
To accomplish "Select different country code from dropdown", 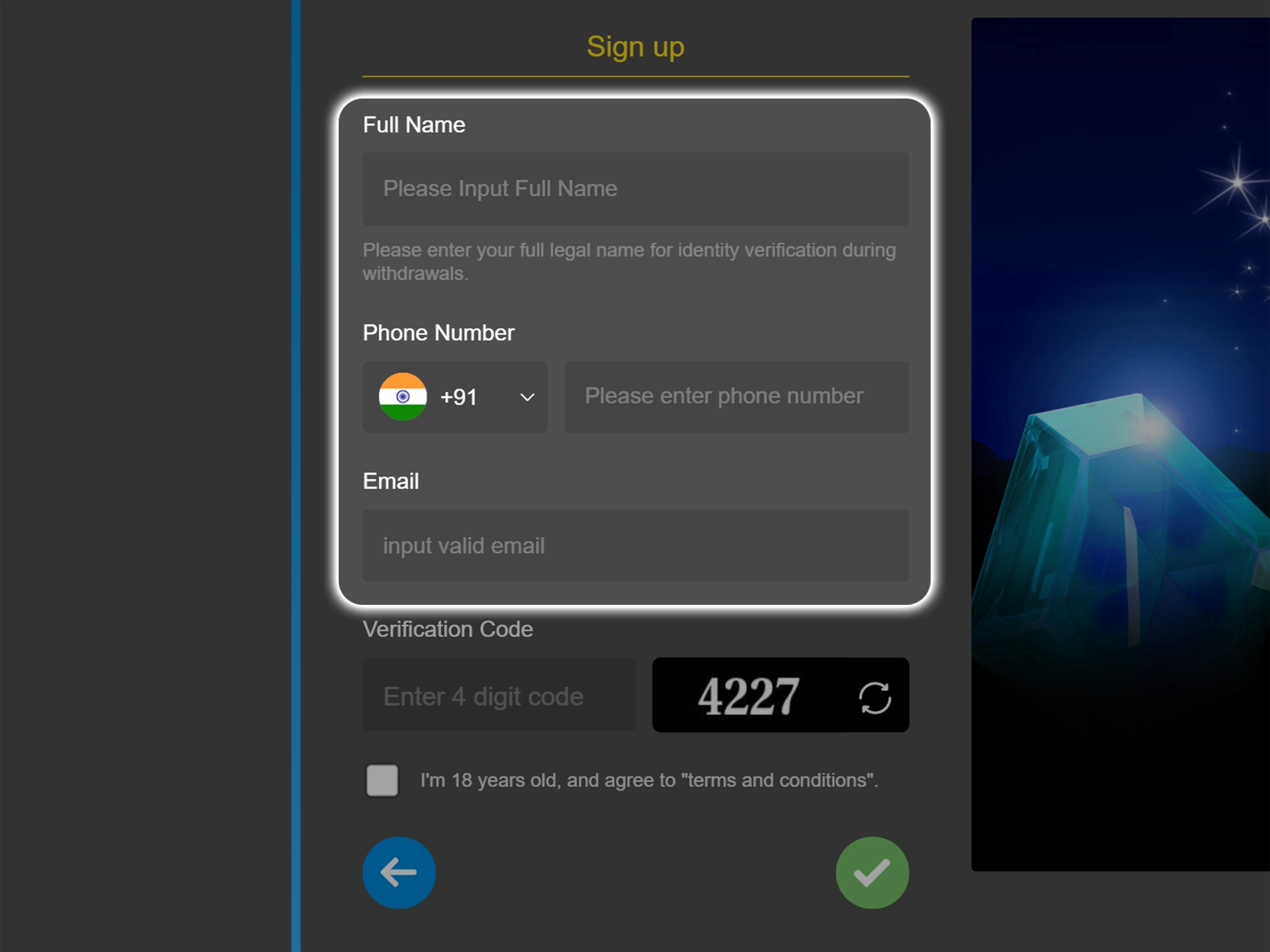I will tap(456, 396).
